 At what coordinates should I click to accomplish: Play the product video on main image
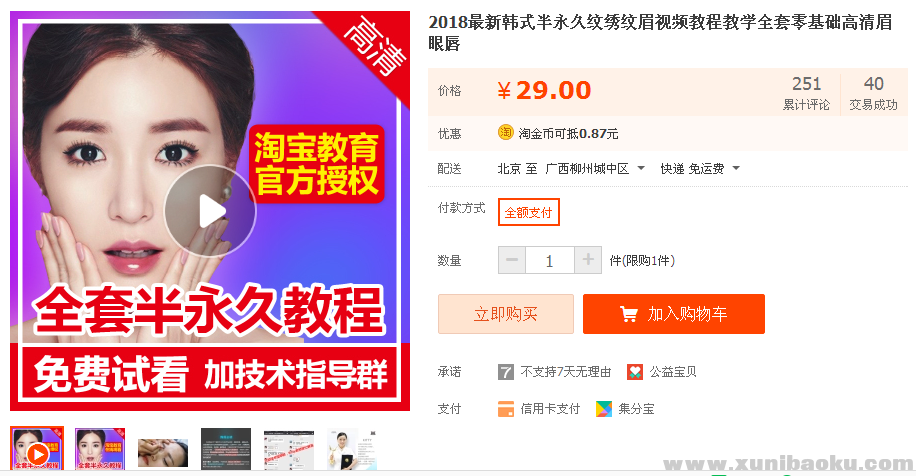(210, 211)
